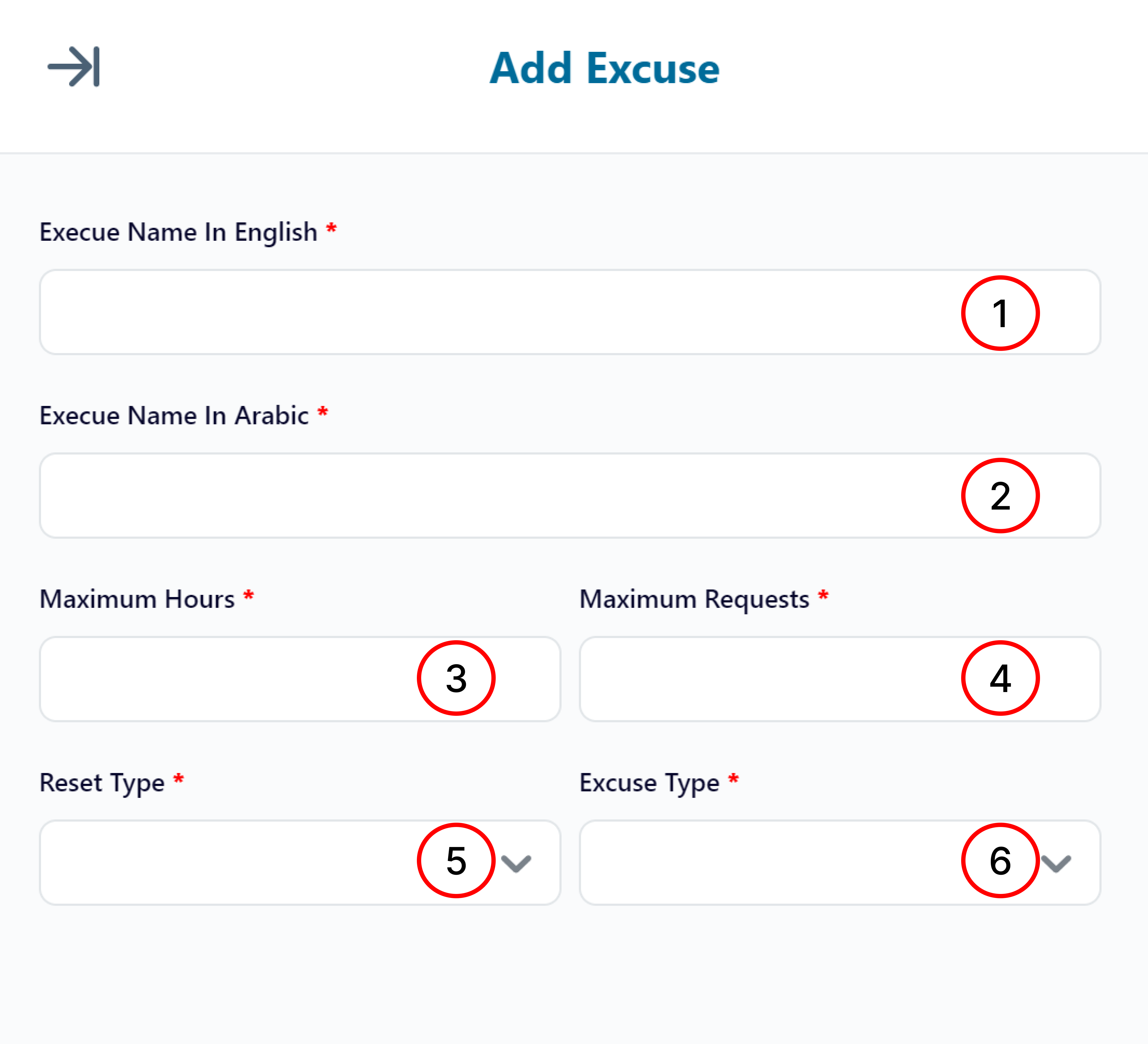Click the Maximum Requests label

pyautogui.click(x=694, y=600)
